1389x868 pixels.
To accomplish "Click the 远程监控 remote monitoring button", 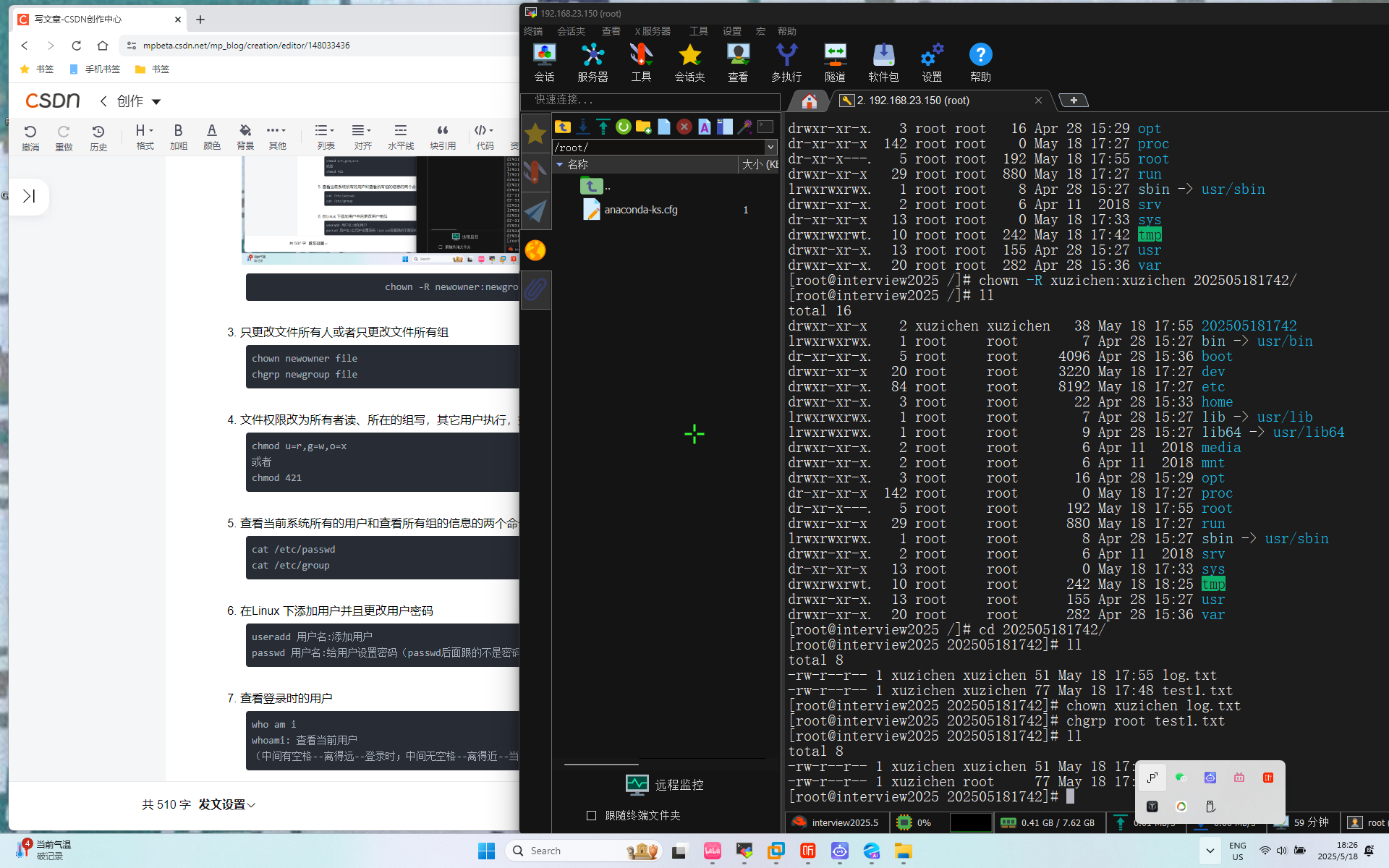I will coord(664,785).
